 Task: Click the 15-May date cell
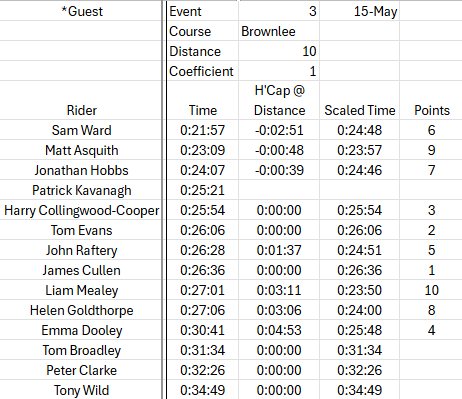359,11
